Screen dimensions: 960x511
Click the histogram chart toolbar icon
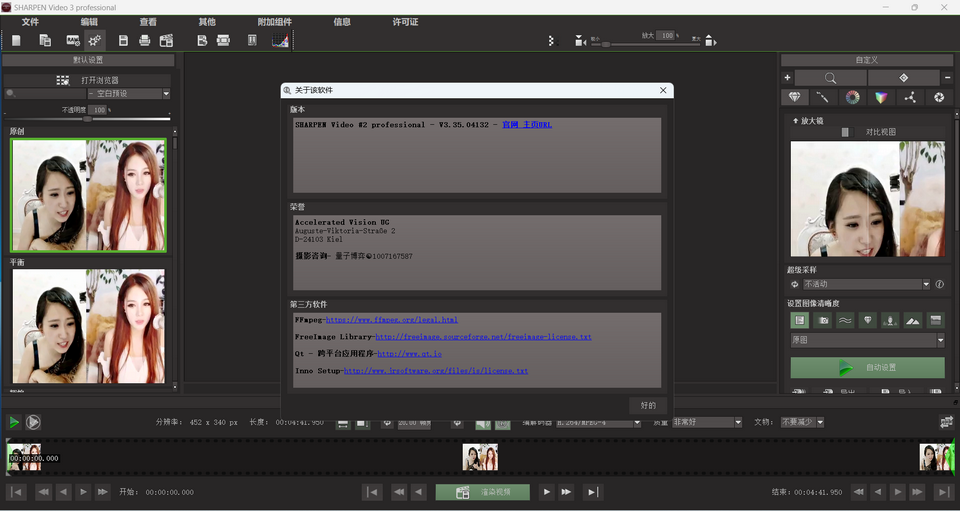[x=280, y=40]
